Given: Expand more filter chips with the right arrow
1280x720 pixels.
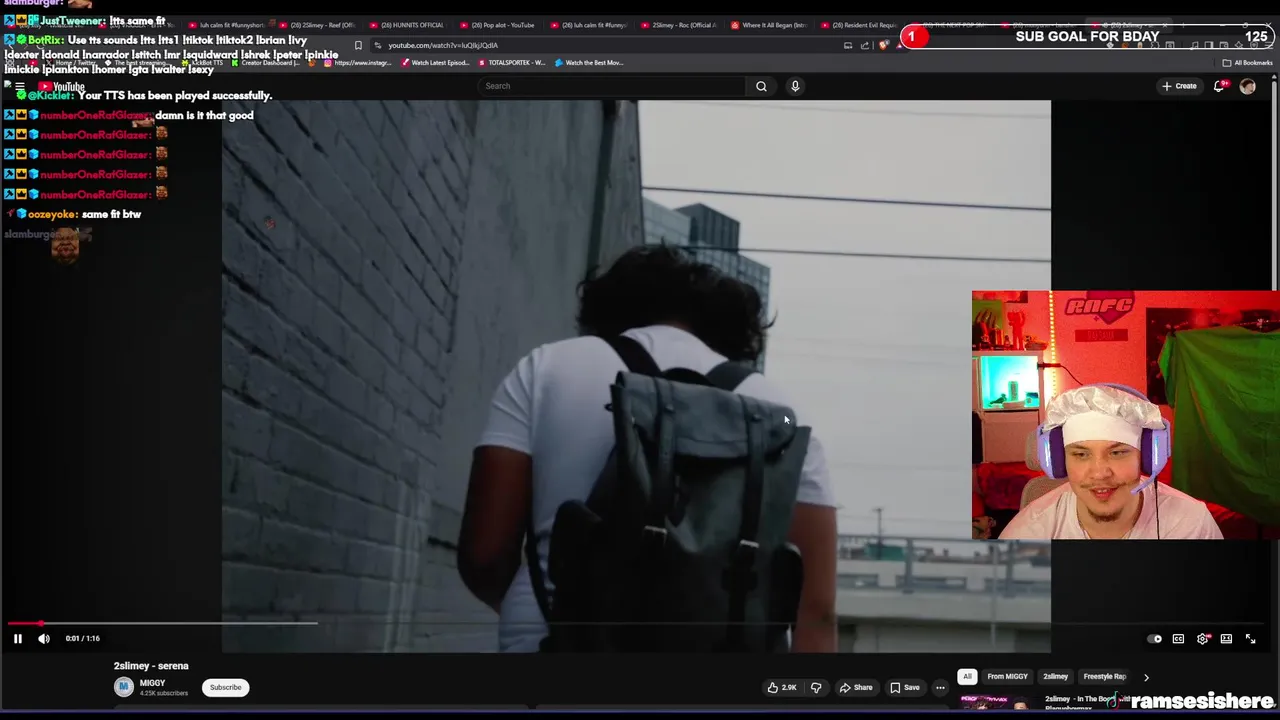Looking at the screenshot, I should pyautogui.click(x=1146, y=677).
